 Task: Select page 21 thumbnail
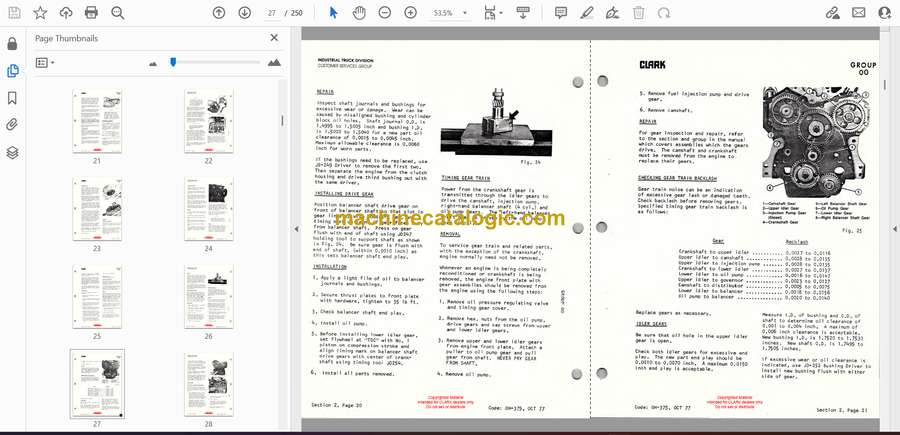pos(97,121)
